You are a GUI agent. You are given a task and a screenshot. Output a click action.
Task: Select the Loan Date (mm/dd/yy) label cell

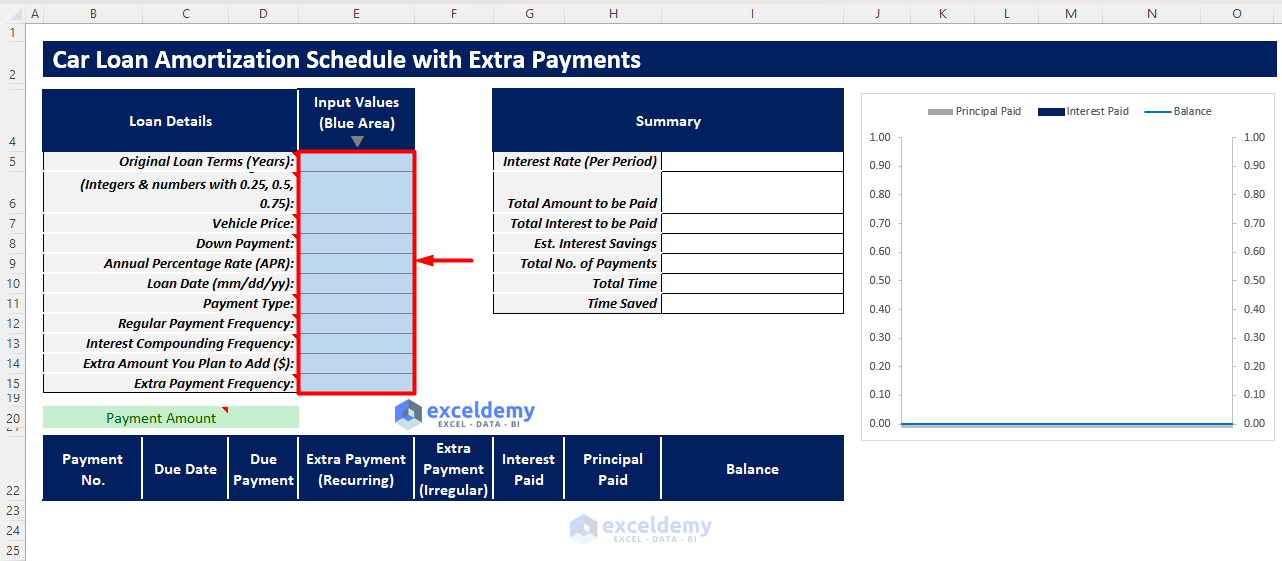(x=171, y=283)
